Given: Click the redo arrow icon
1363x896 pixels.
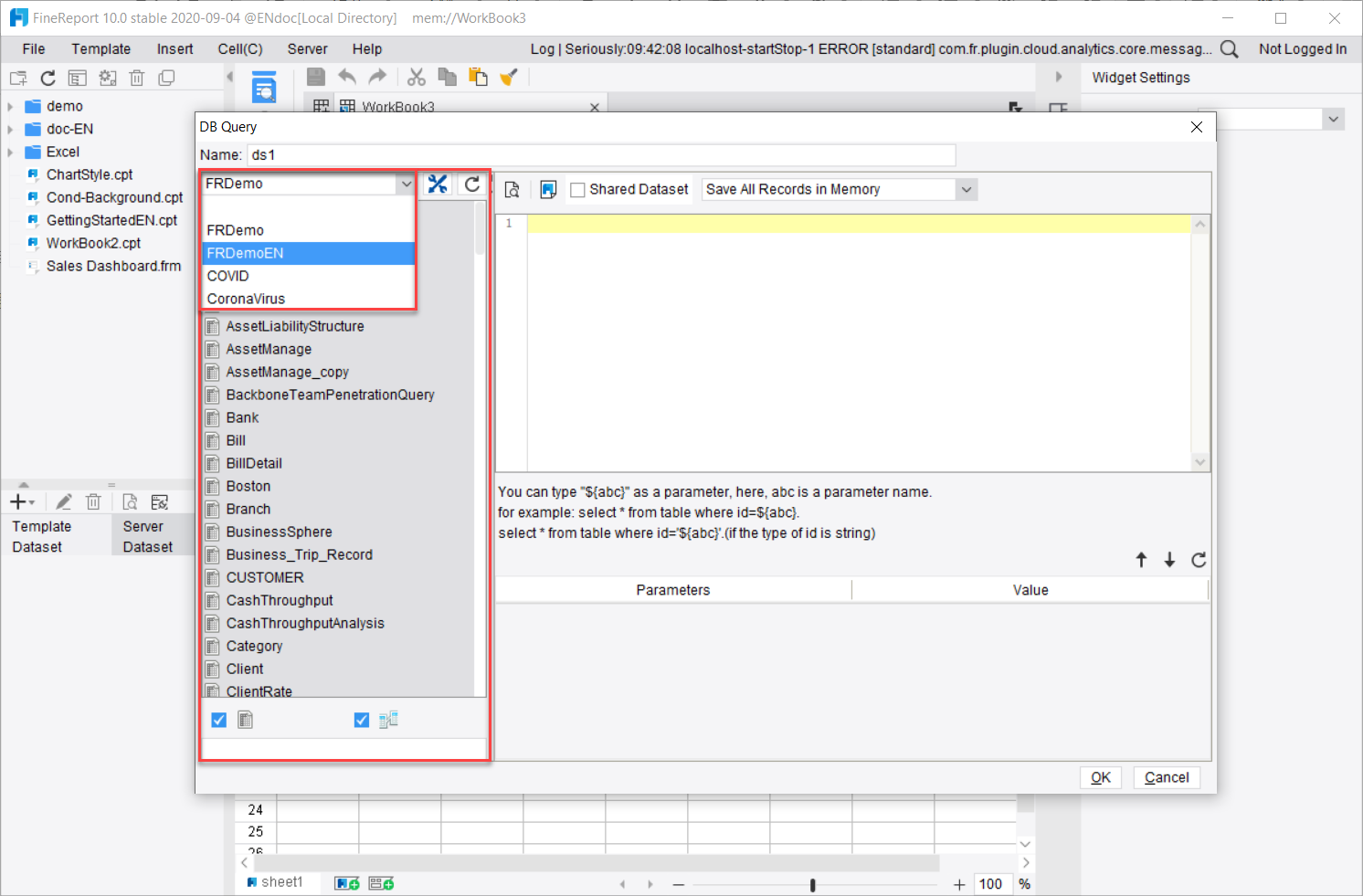Looking at the screenshot, I should (x=377, y=77).
